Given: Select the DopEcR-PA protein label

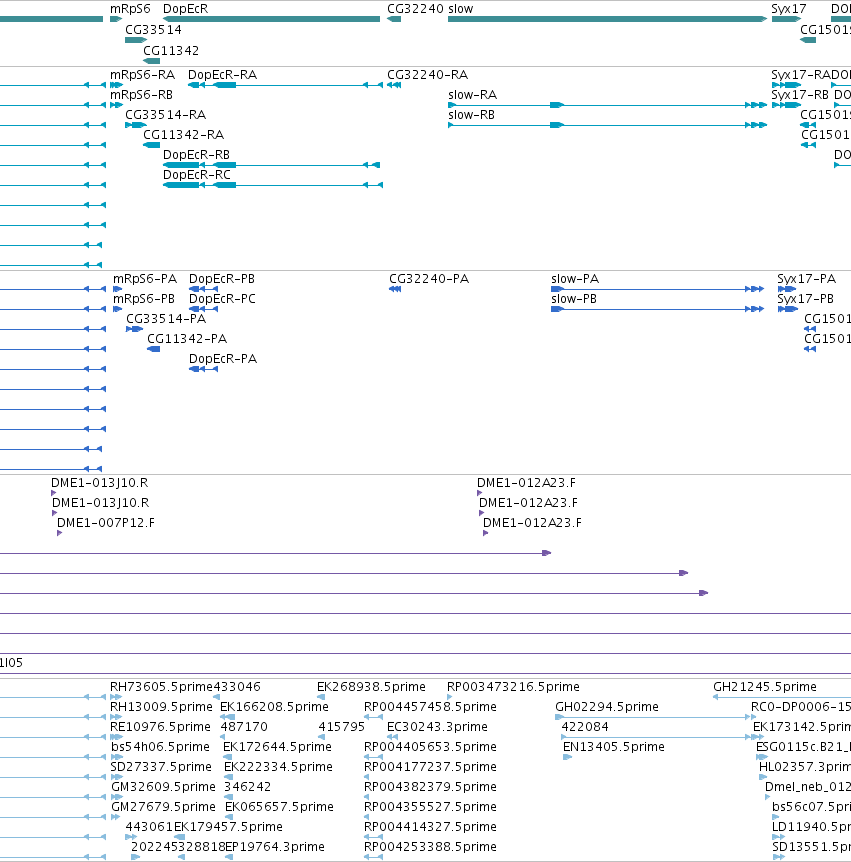Looking at the screenshot, I should [x=223, y=359].
